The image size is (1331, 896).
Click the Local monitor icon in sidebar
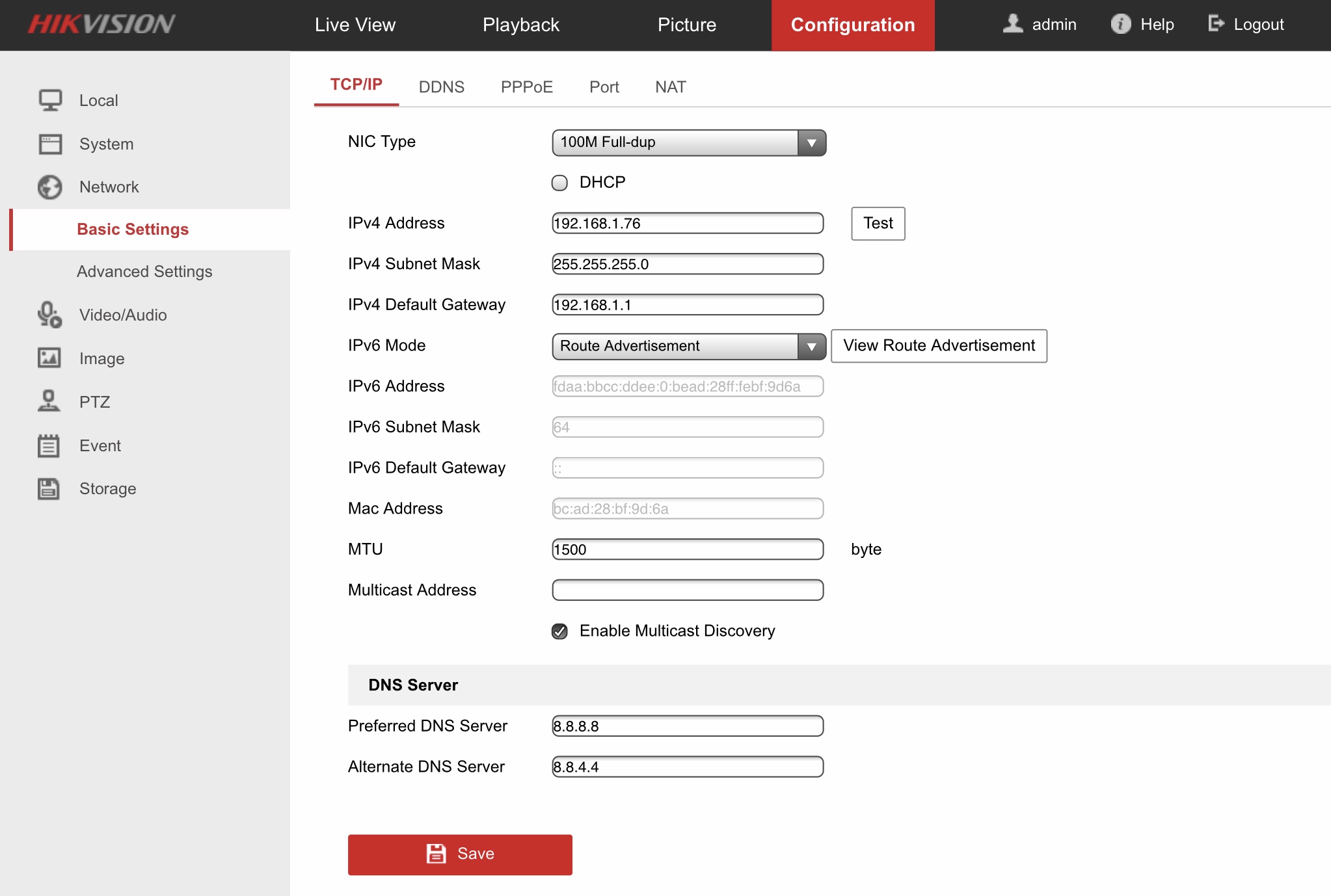[50, 100]
